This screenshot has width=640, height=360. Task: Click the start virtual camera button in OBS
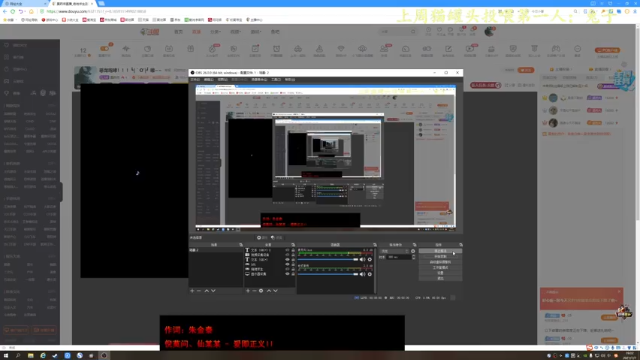click(x=440, y=262)
